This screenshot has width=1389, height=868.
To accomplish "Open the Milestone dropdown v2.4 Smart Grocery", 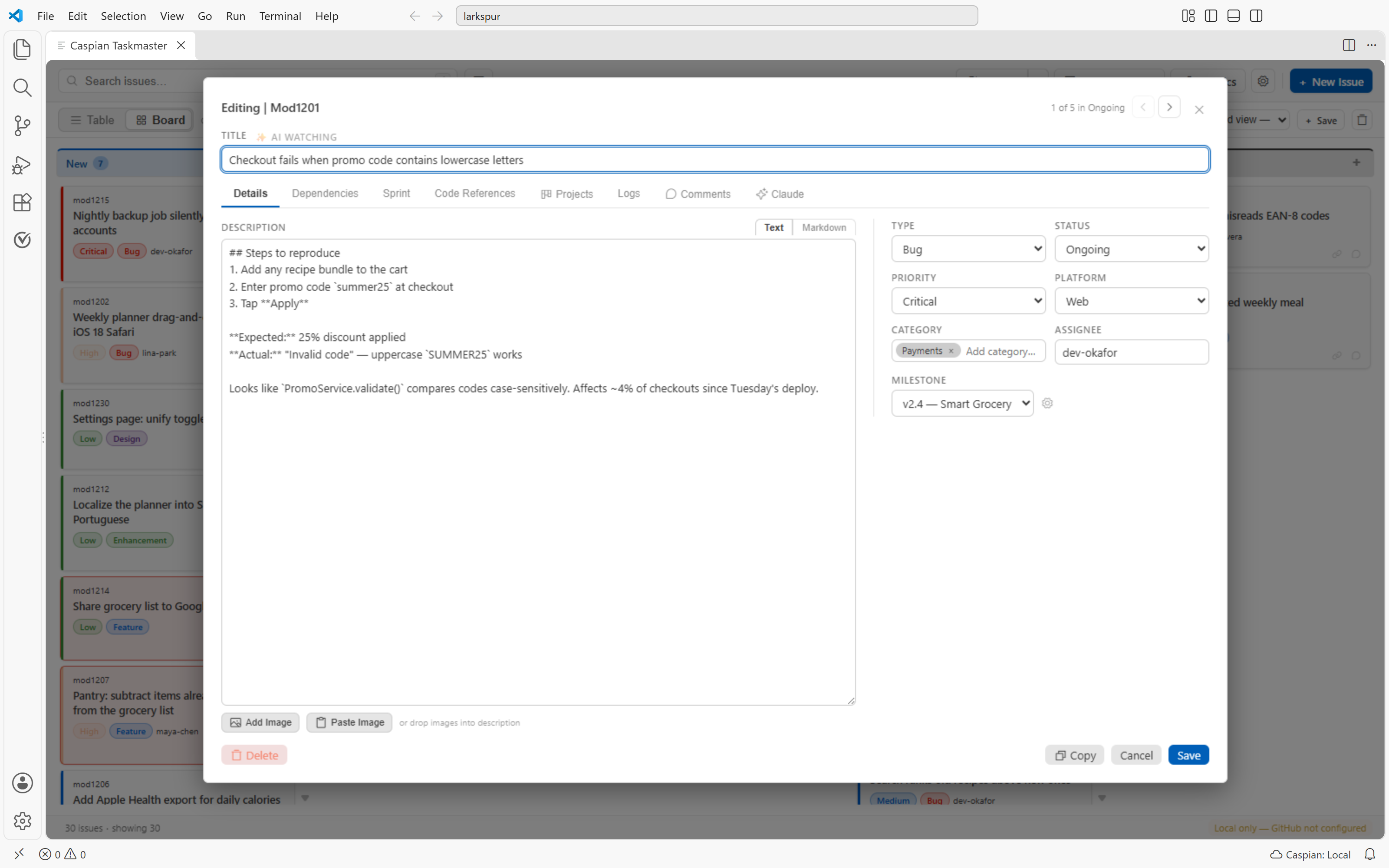I will point(963,404).
